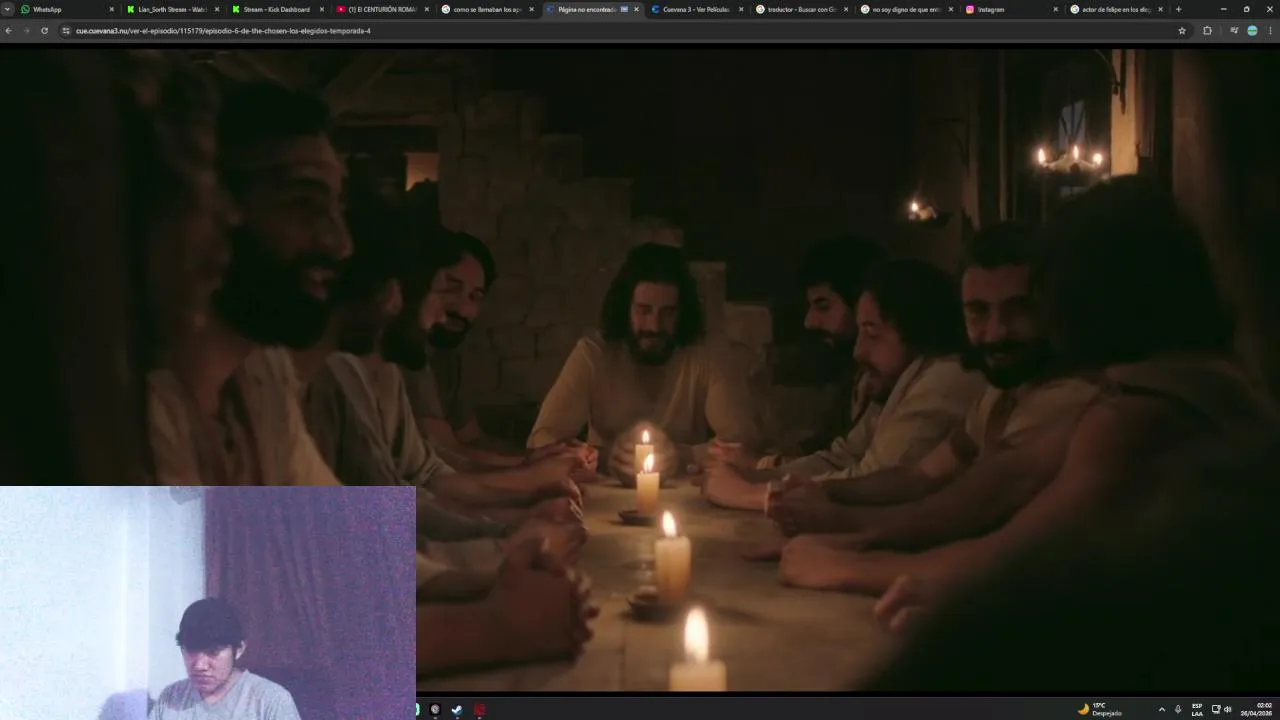Reload the current page
This screenshot has height=720, width=1280.
tap(44, 31)
